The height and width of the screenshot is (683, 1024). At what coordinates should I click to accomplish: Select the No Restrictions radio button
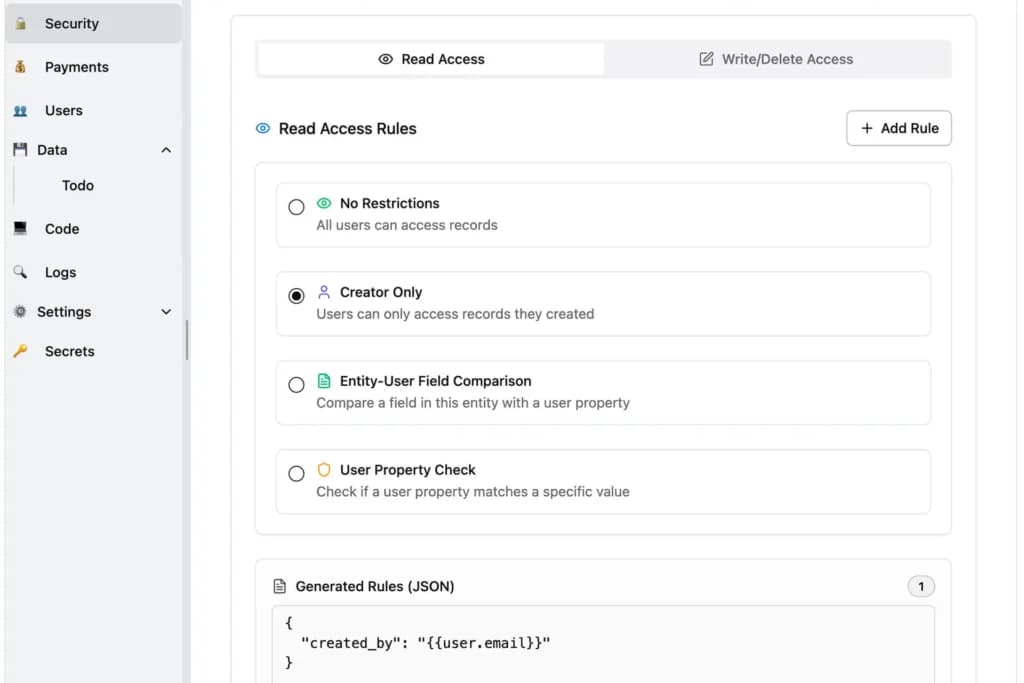[296, 207]
